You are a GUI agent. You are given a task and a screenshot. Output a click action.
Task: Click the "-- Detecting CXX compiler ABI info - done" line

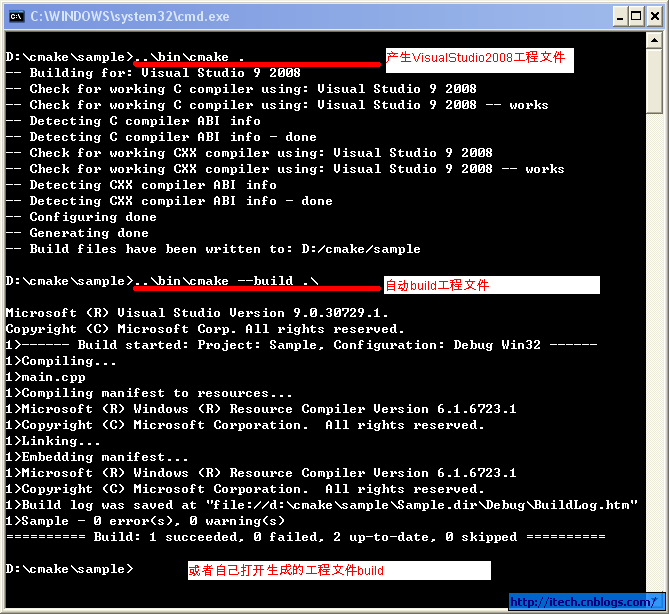tap(169, 201)
